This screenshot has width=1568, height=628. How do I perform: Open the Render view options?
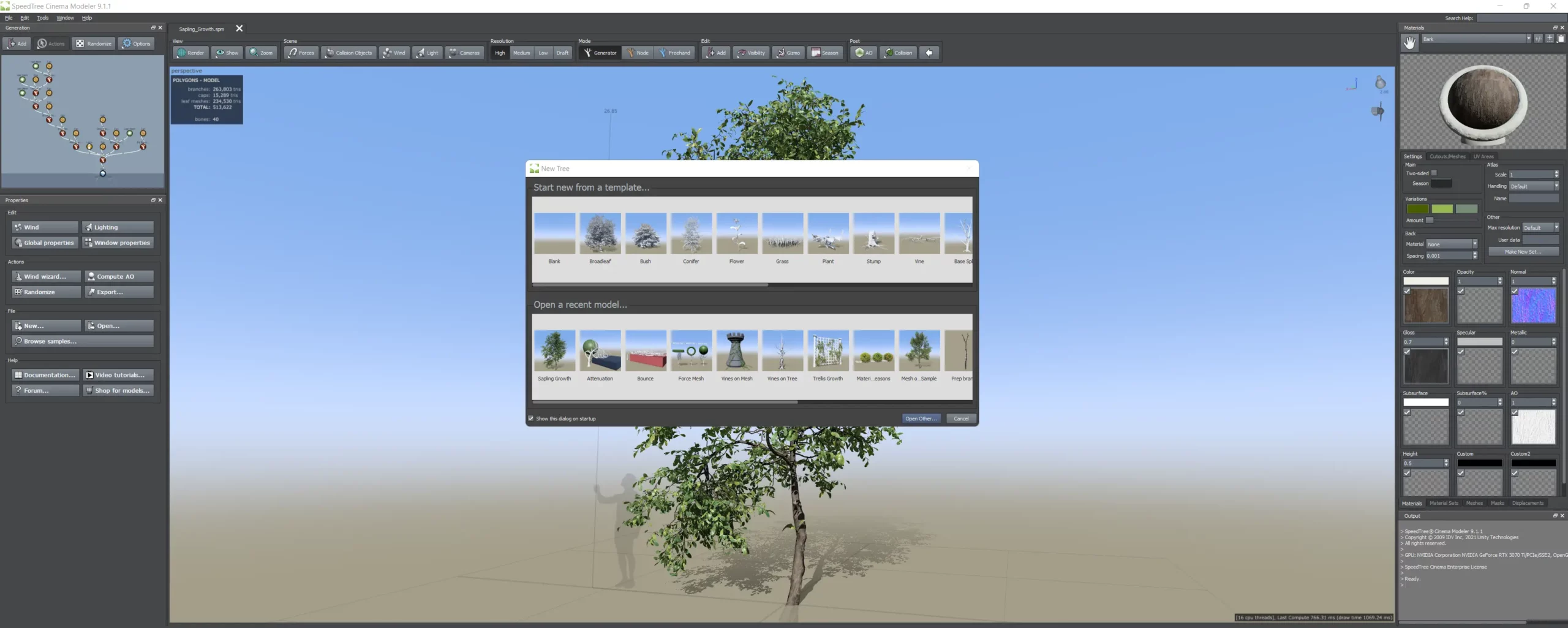point(190,53)
